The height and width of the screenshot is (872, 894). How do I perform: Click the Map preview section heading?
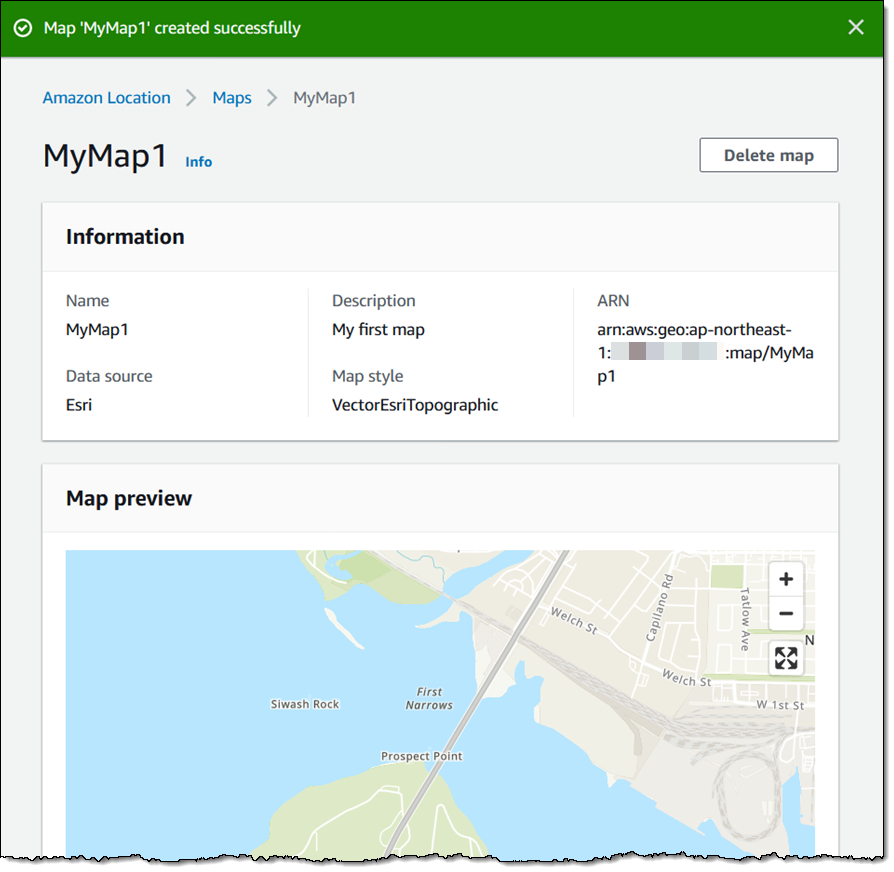coord(129,498)
